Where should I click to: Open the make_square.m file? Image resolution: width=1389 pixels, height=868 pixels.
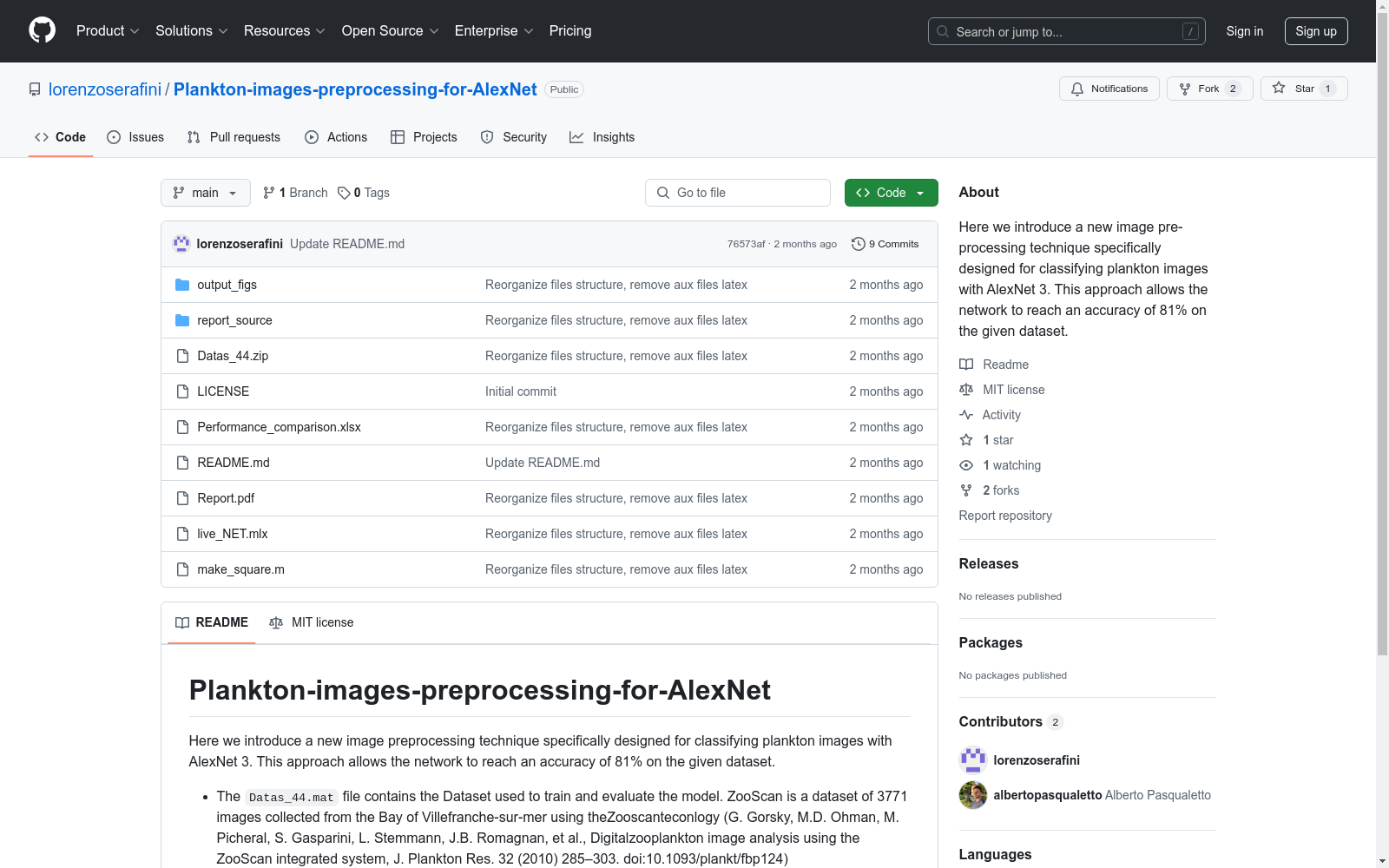click(x=240, y=569)
